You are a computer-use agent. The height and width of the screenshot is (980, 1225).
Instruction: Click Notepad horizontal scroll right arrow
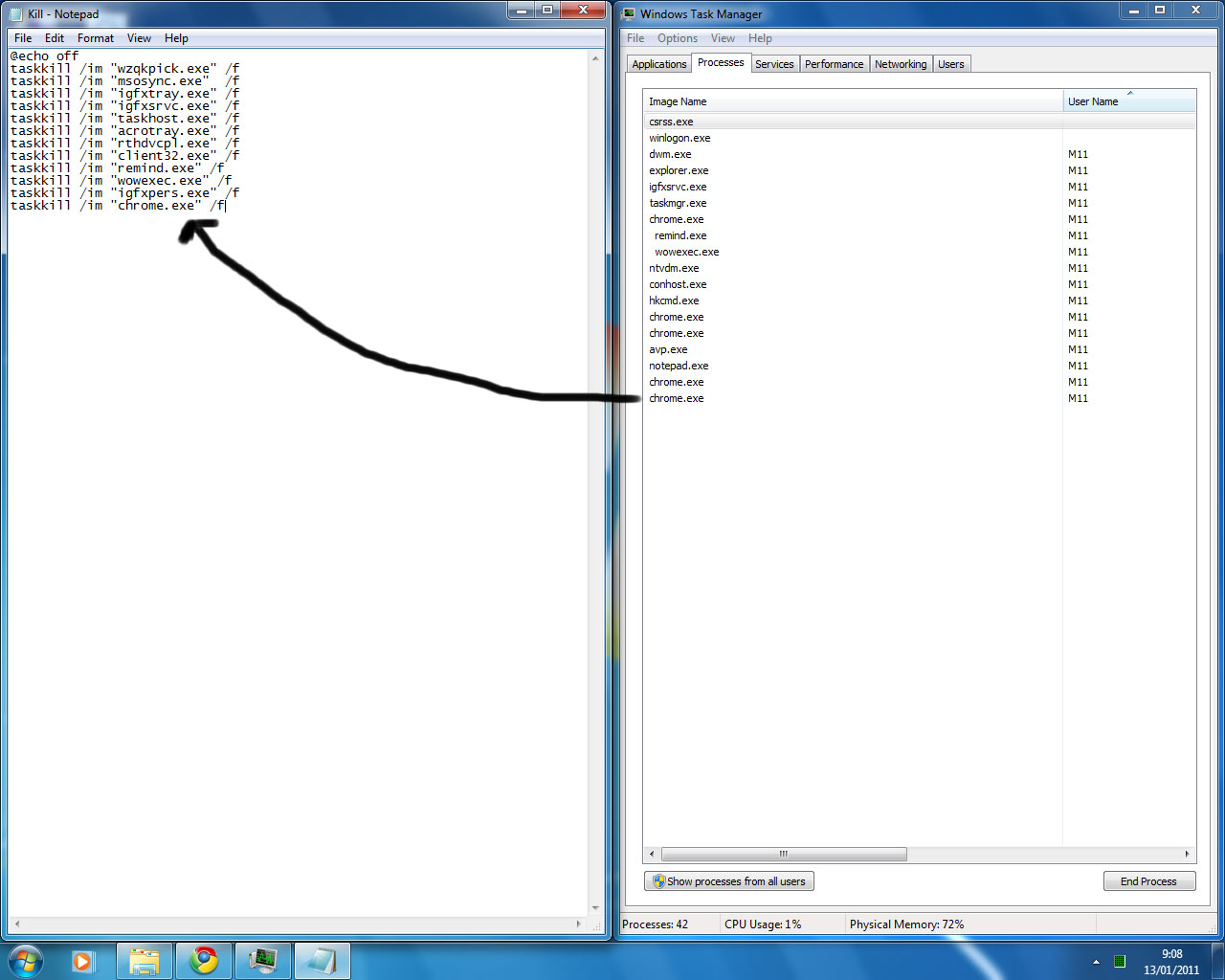[578, 924]
